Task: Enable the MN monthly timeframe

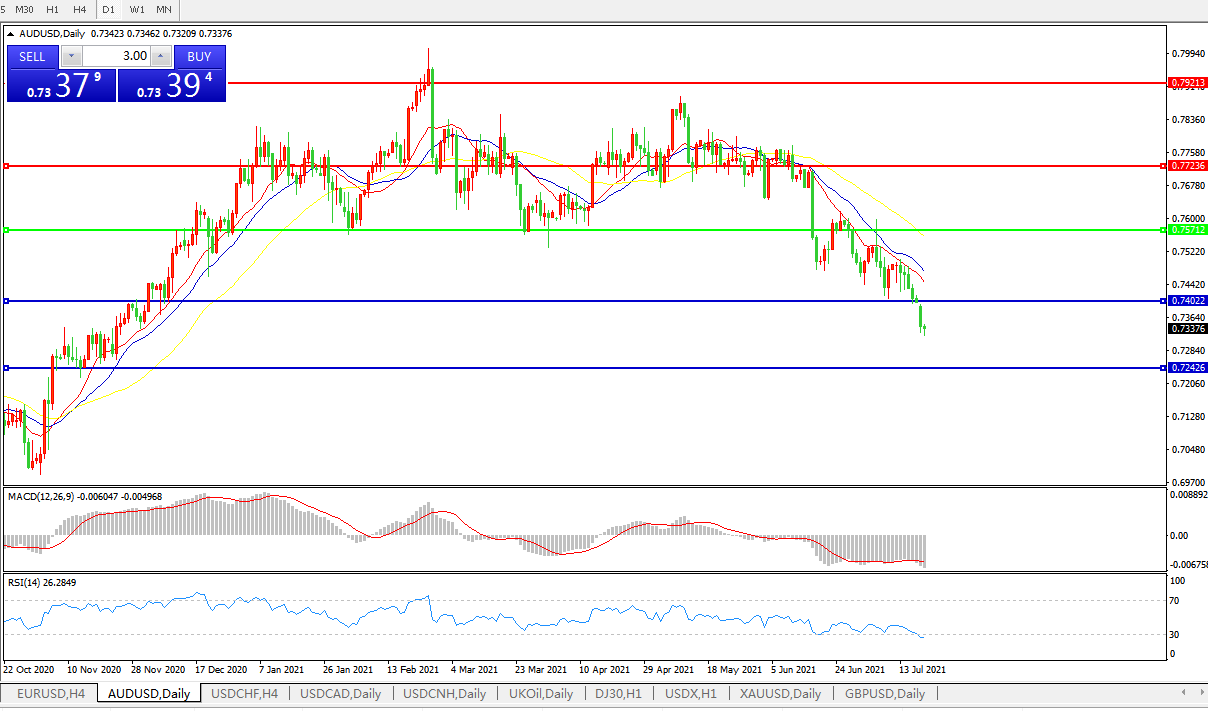Action: (163, 9)
